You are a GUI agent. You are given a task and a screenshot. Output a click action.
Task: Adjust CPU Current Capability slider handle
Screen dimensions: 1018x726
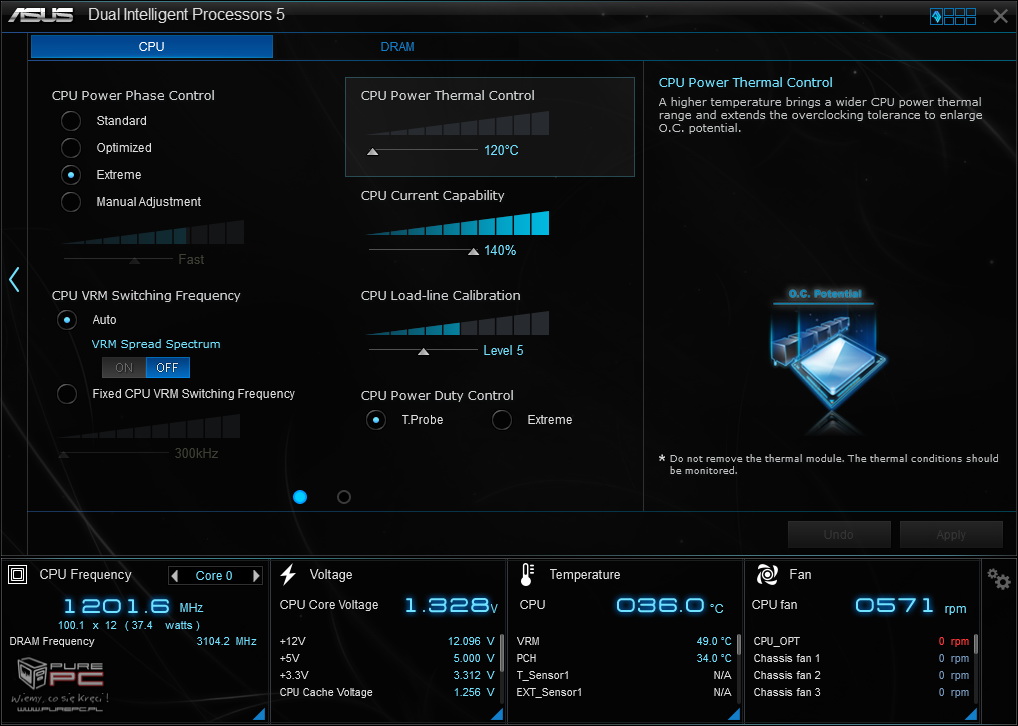[x=473, y=251]
